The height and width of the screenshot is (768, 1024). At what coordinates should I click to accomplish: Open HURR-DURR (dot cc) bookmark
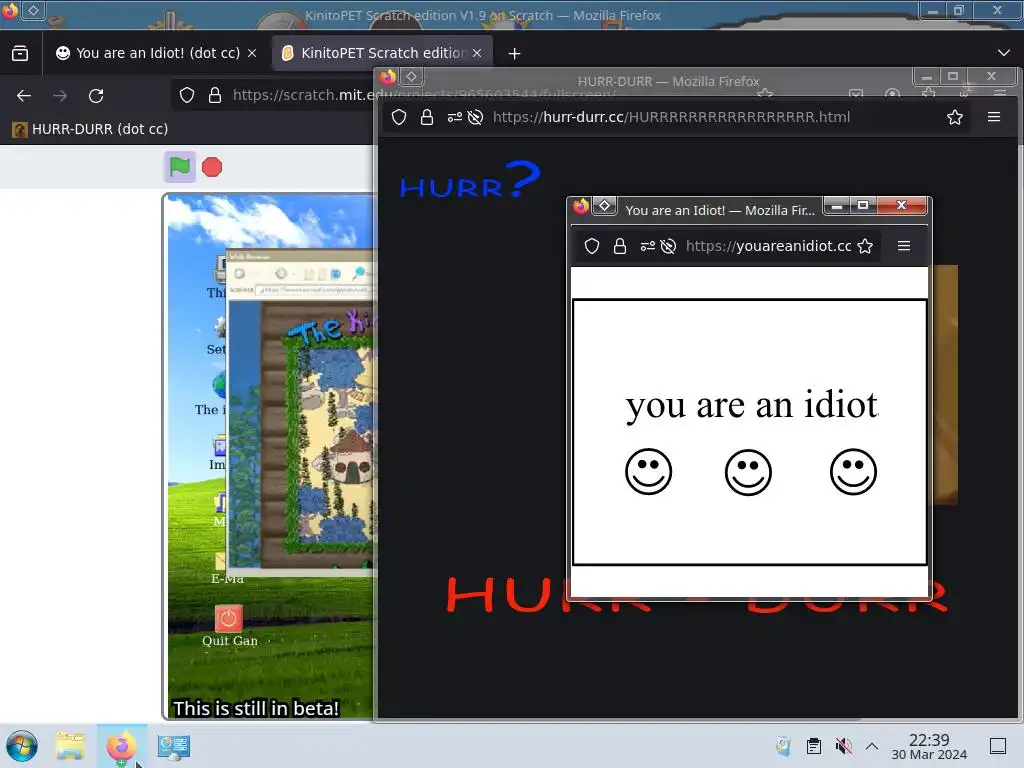(x=90, y=129)
